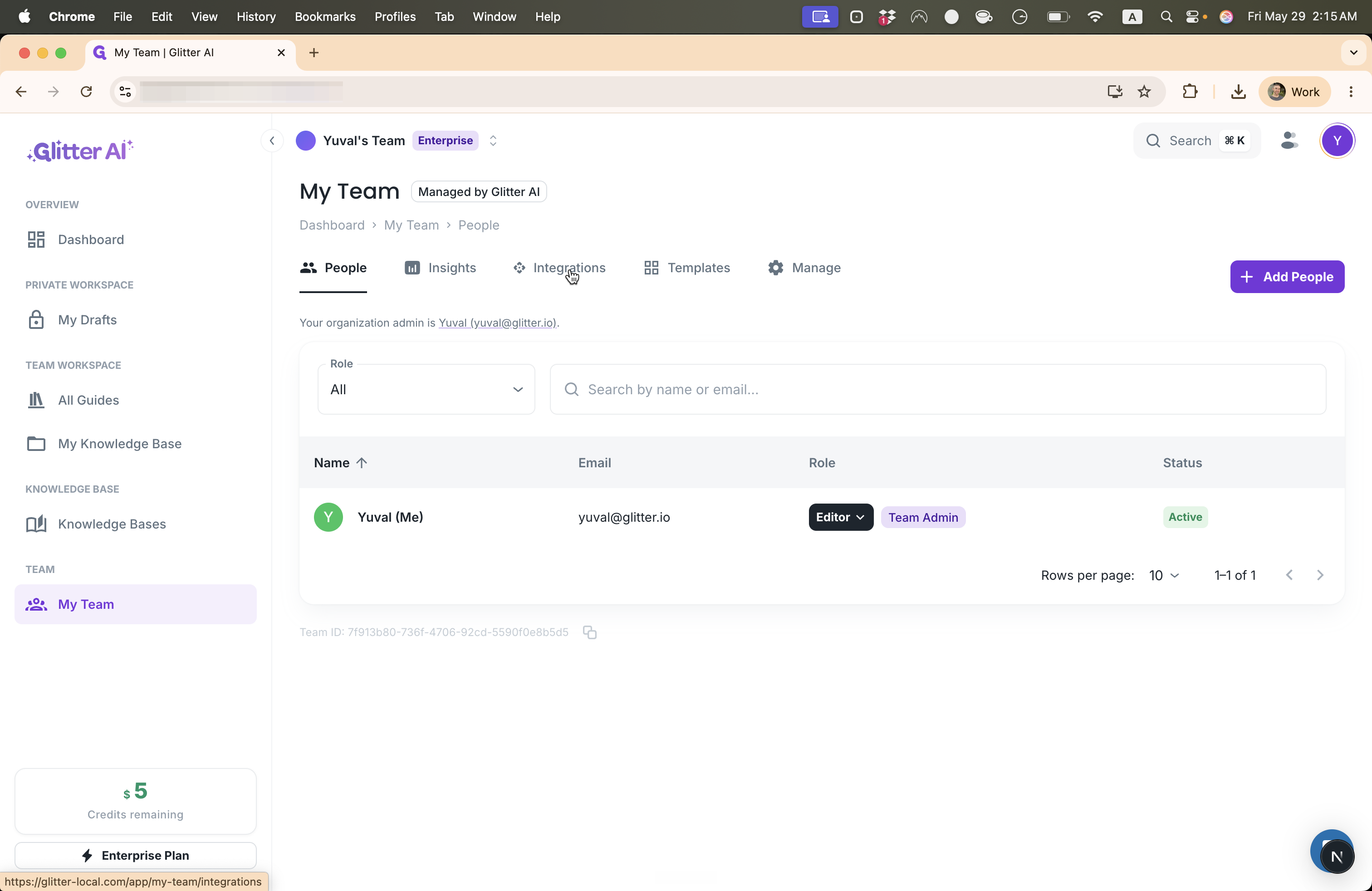1372x891 pixels.
Task: Click Yuval (Me) name cell
Action: [390, 517]
